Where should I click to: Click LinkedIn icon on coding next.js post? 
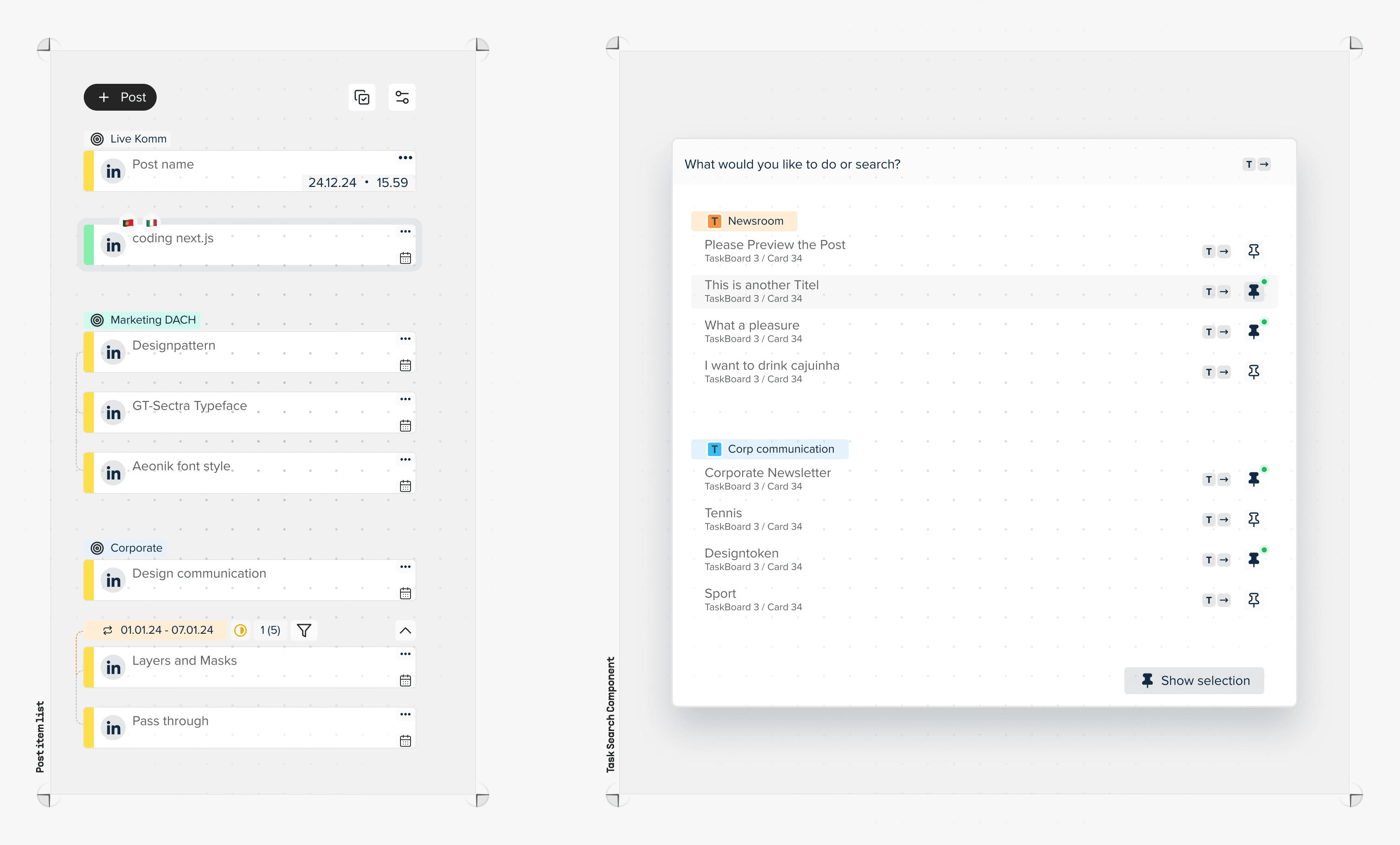point(113,245)
